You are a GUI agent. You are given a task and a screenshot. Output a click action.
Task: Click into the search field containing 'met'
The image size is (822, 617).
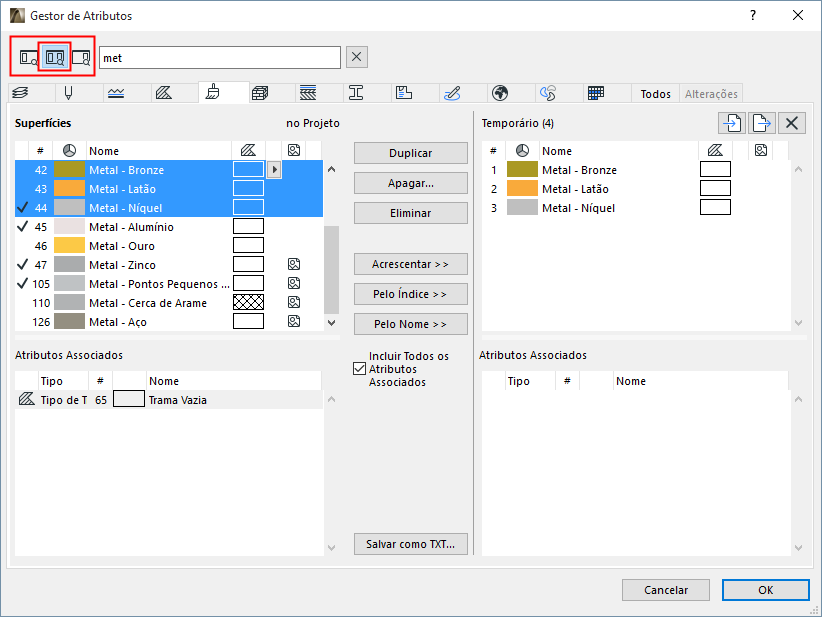[219, 57]
